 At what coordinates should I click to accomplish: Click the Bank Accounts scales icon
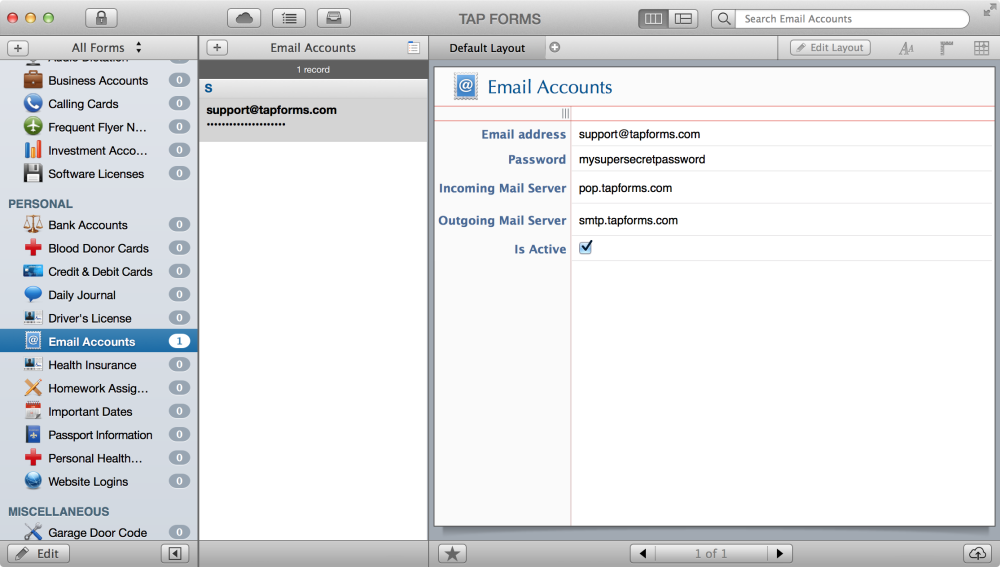coord(33,225)
